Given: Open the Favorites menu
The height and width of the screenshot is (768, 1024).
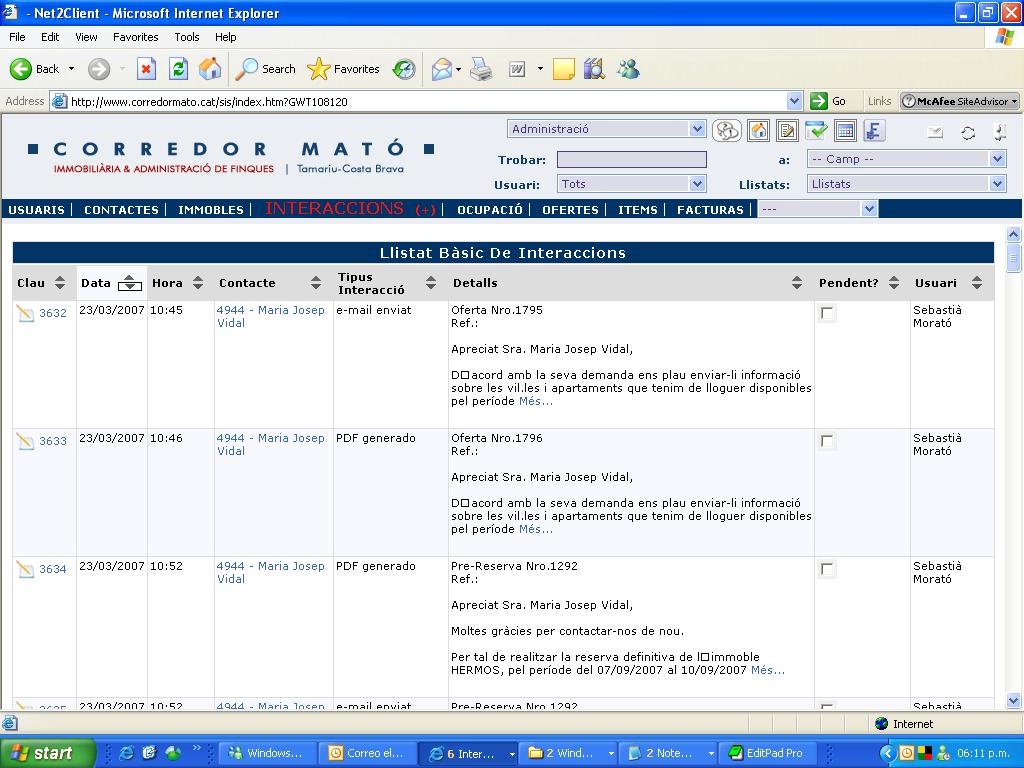Looking at the screenshot, I should (x=135, y=37).
